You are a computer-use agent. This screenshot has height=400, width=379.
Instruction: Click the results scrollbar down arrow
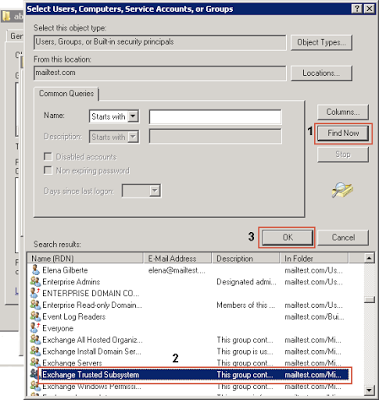coord(369,389)
